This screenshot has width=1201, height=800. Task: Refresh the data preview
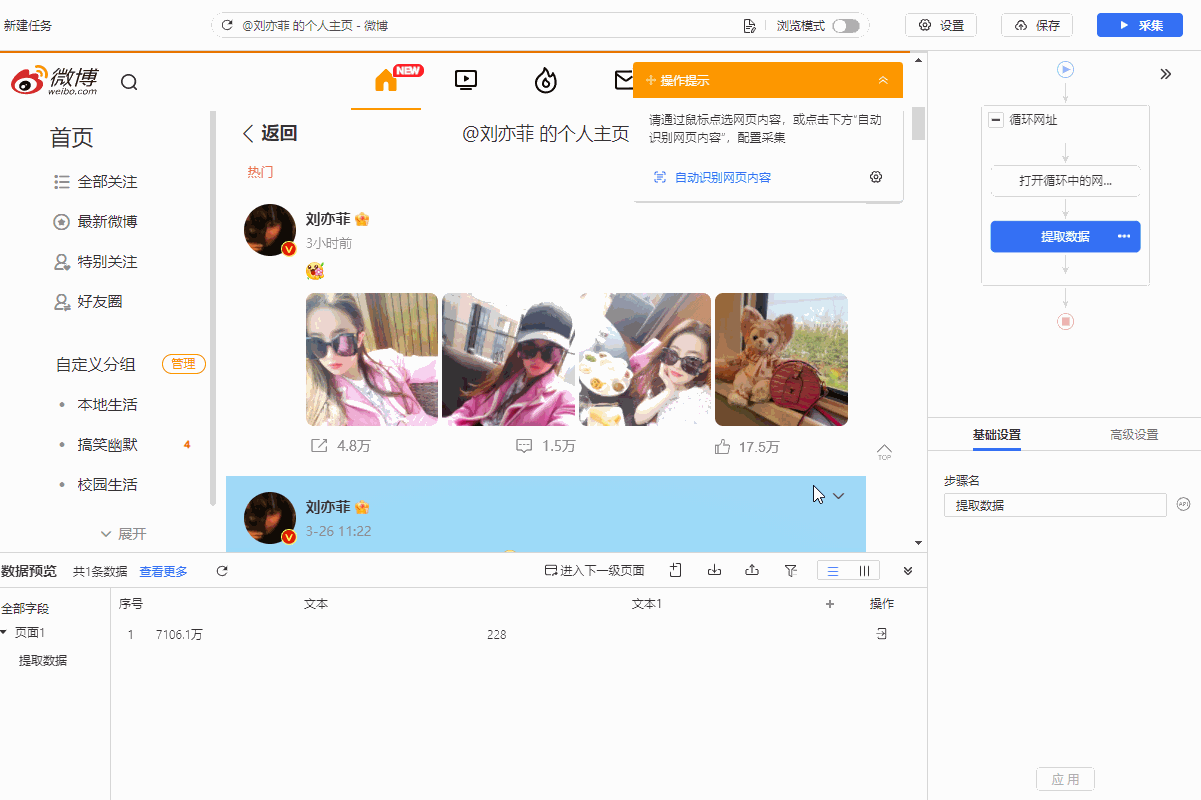coord(222,571)
